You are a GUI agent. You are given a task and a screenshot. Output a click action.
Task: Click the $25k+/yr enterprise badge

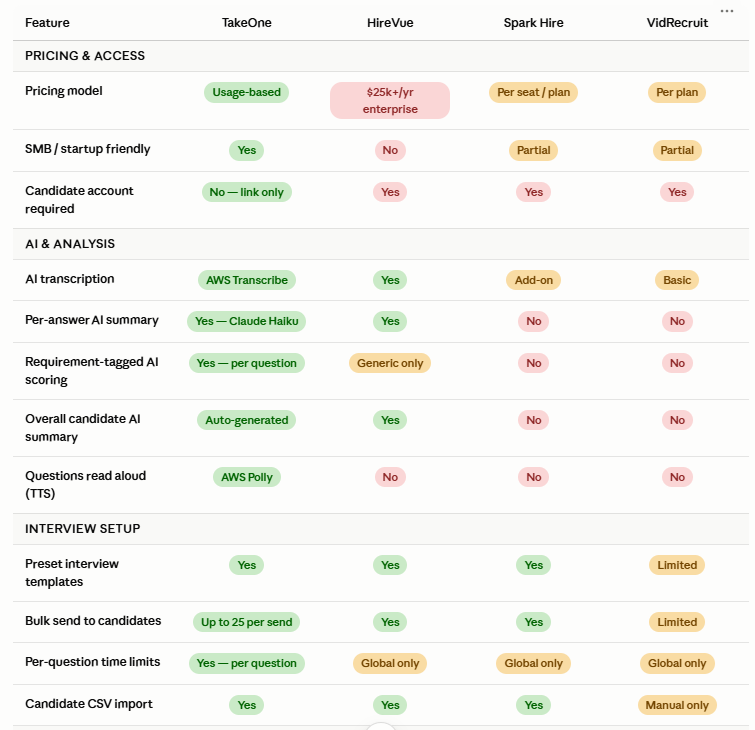(390, 100)
